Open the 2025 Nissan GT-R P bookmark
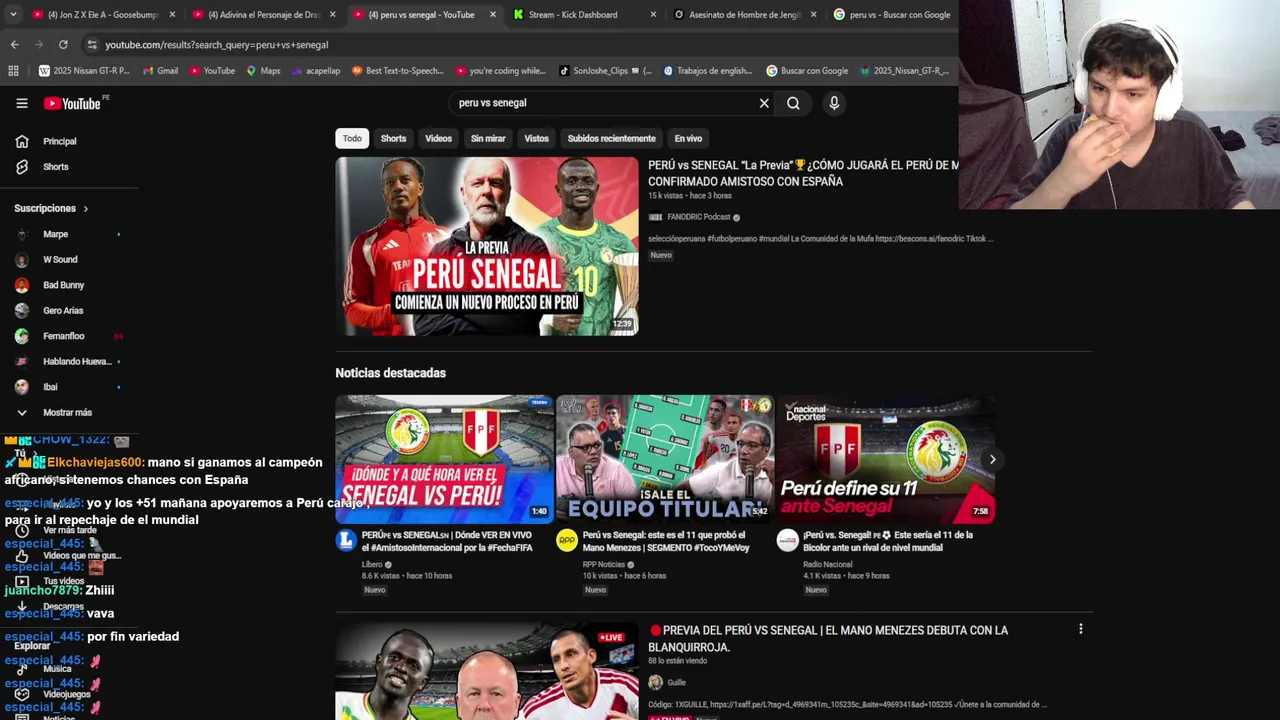This screenshot has height=720, width=1280. pyautogui.click(x=84, y=71)
